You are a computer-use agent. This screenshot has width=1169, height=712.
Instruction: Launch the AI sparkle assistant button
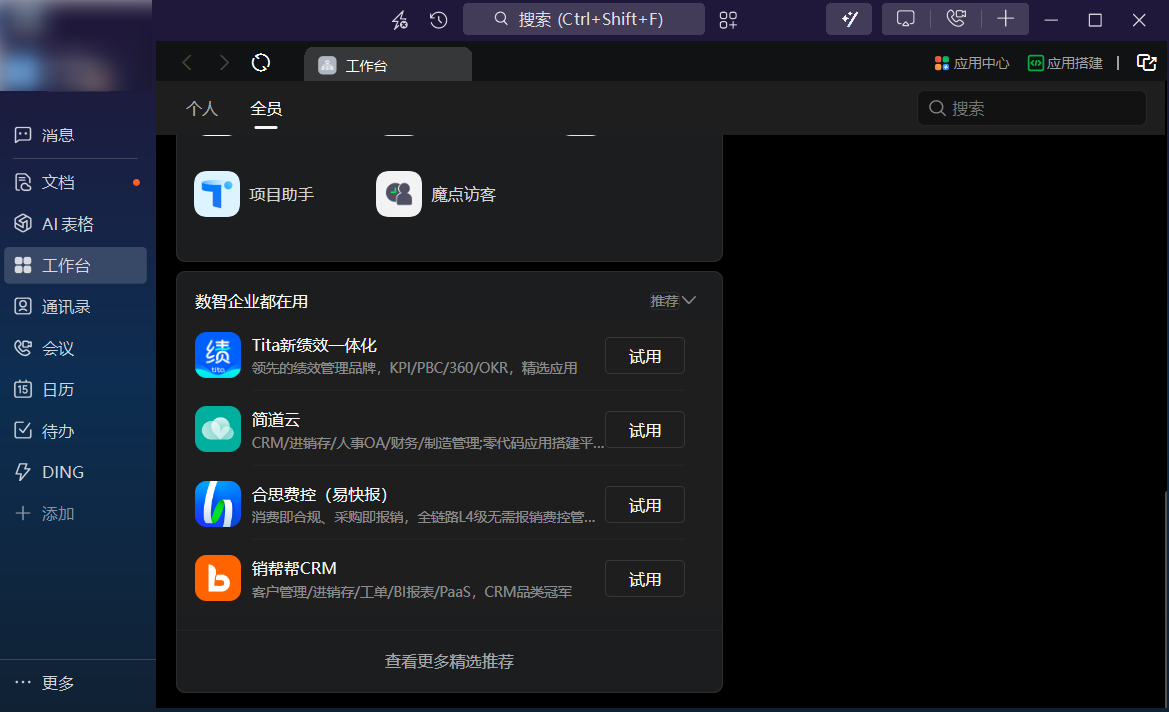pyautogui.click(x=849, y=19)
